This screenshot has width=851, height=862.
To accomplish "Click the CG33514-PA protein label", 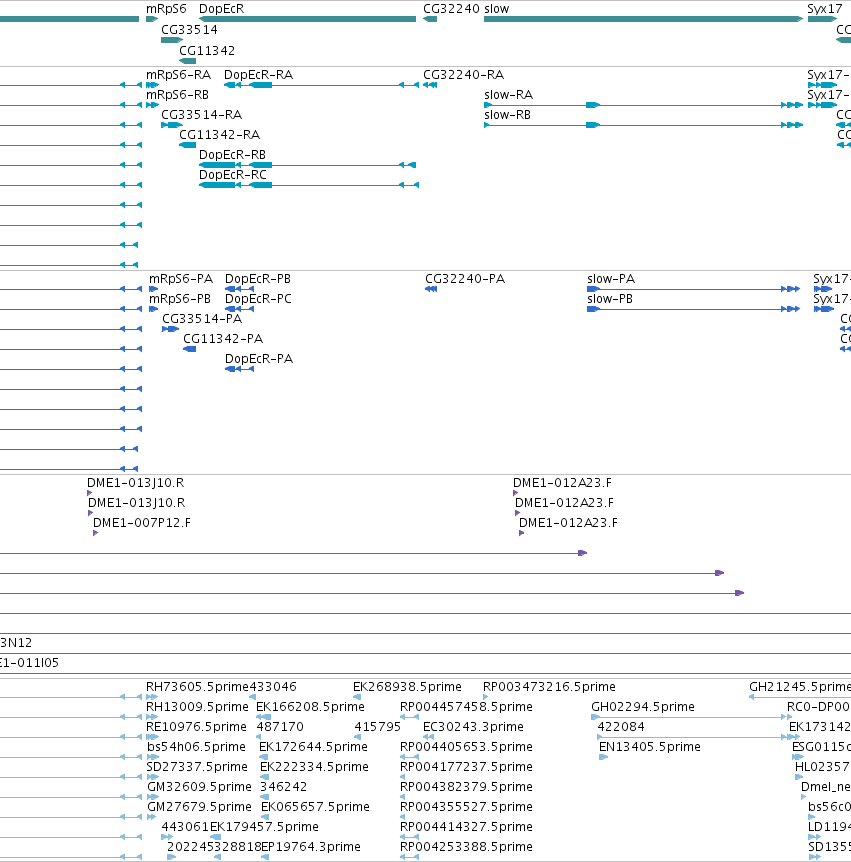I will pos(202,319).
